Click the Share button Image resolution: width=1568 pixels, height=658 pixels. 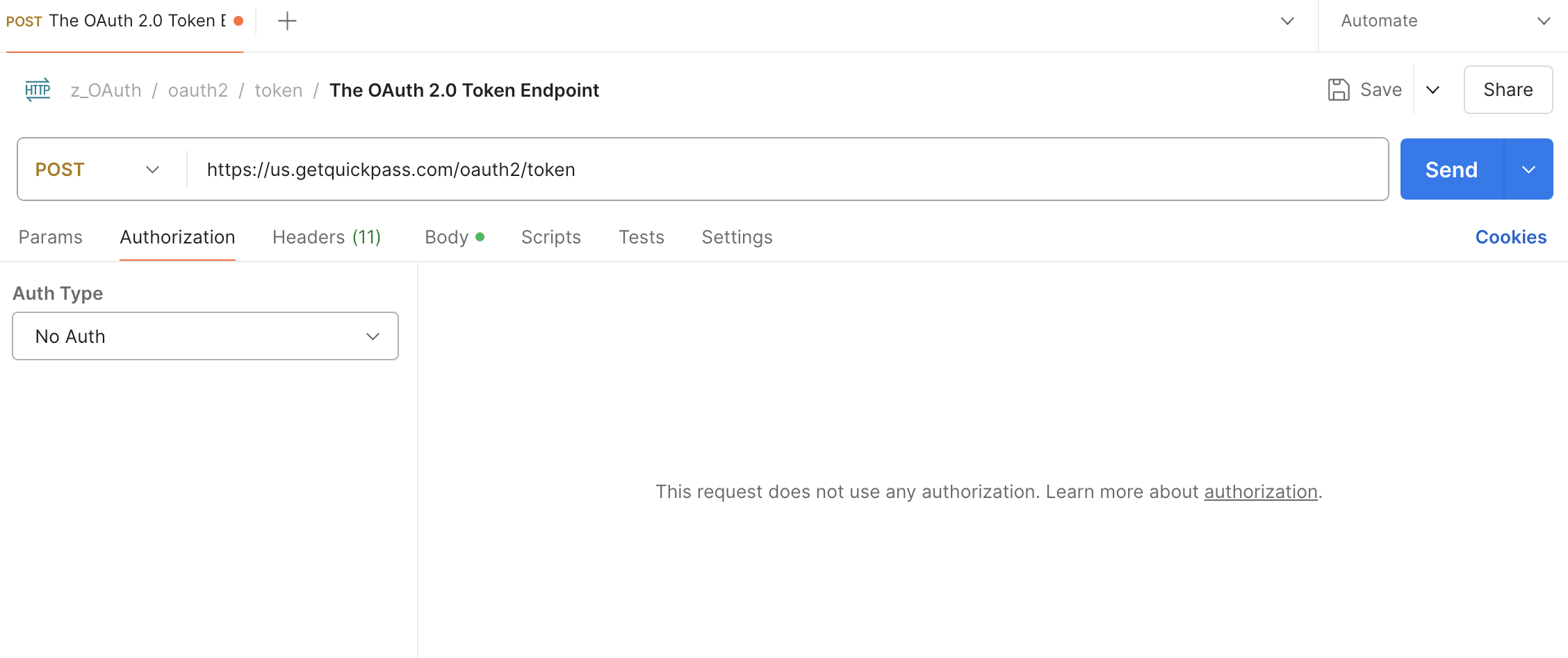(x=1508, y=90)
